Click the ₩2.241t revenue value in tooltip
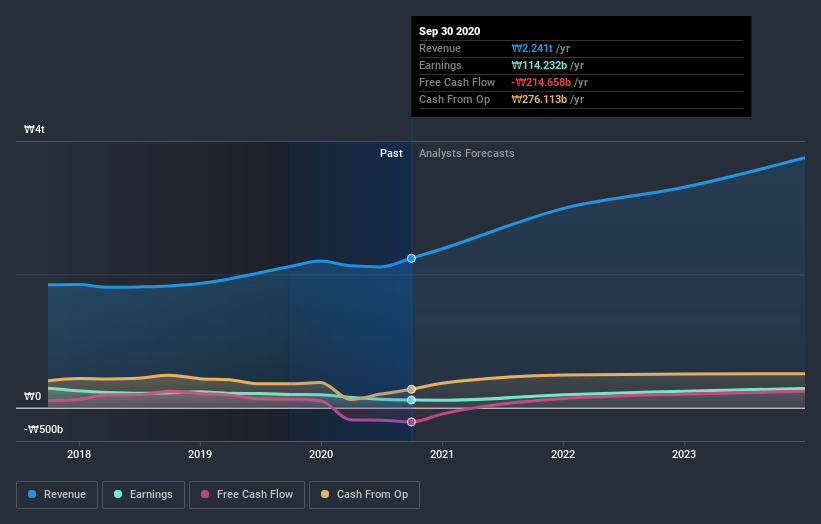Image resolution: width=821 pixels, height=524 pixels. pos(532,48)
